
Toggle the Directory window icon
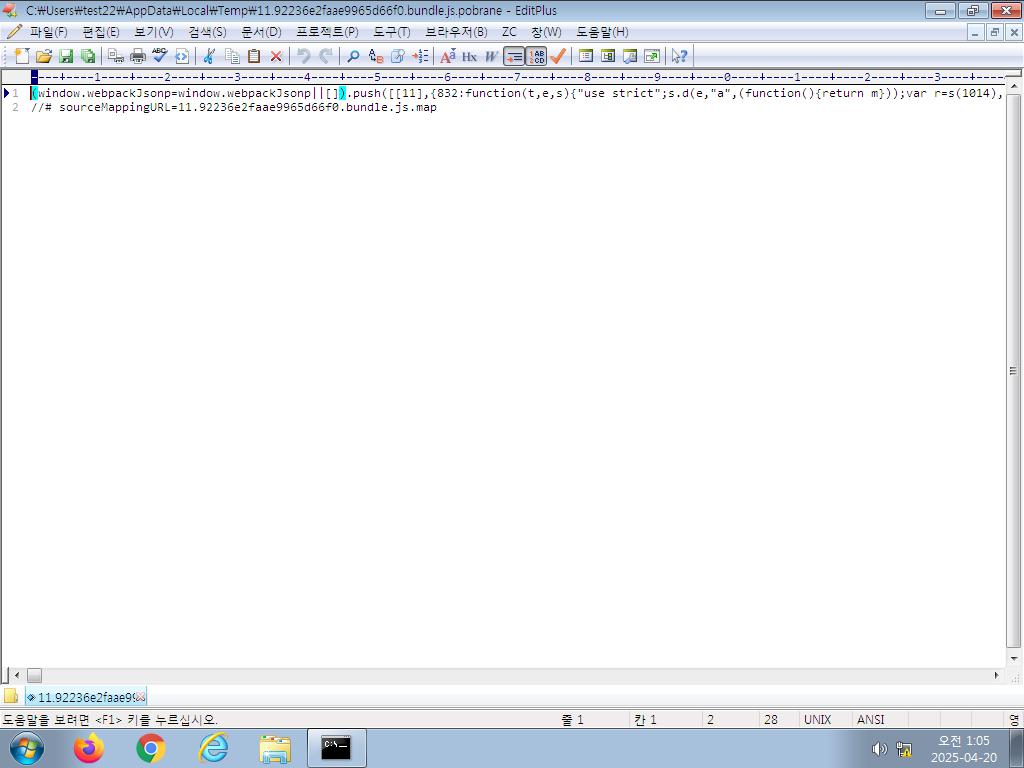click(x=586, y=56)
